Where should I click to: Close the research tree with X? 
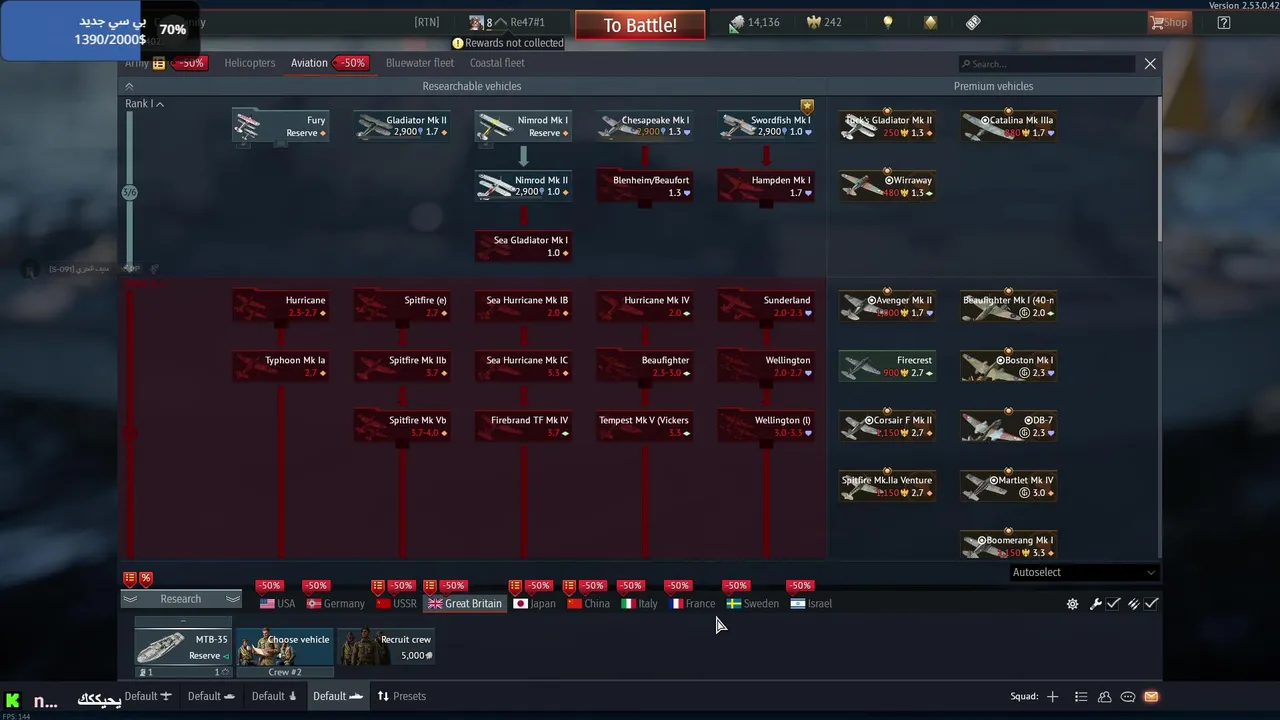click(x=1150, y=63)
